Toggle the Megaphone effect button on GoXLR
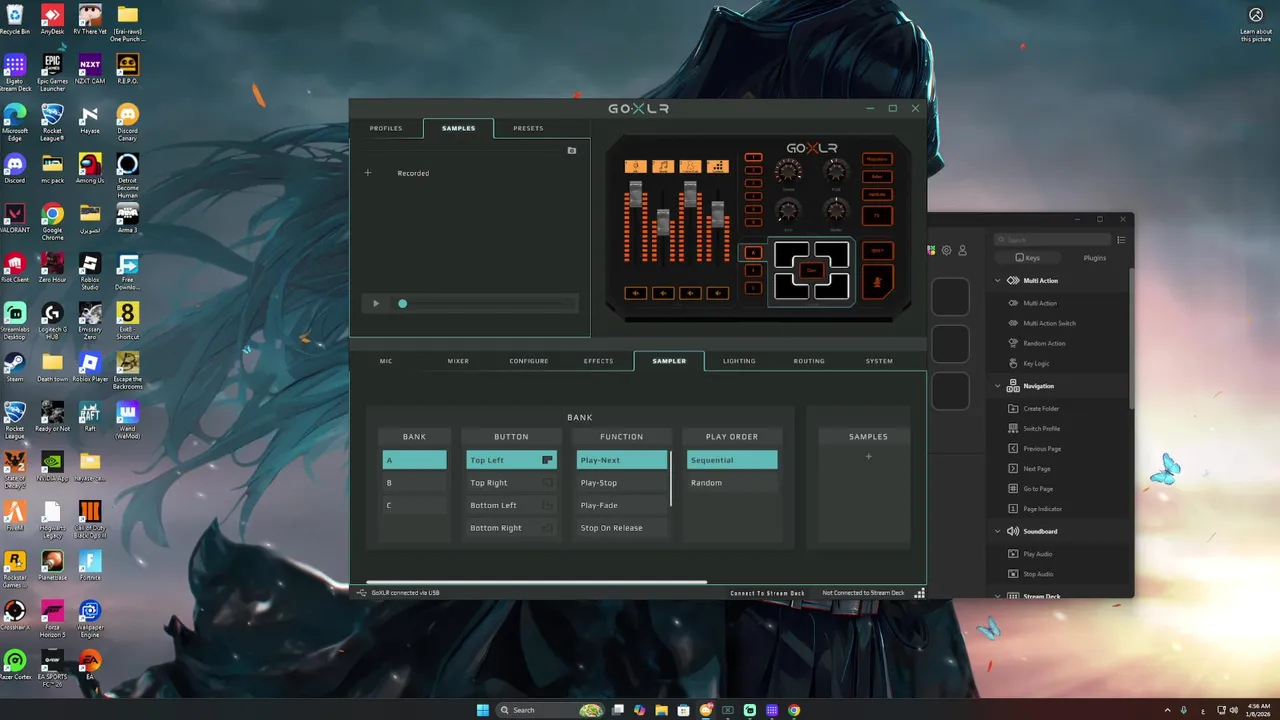 pyautogui.click(x=877, y=159)
